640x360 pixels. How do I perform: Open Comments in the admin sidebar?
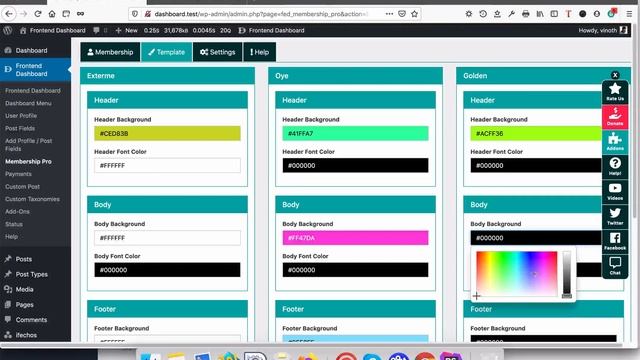tap(31, 320)
